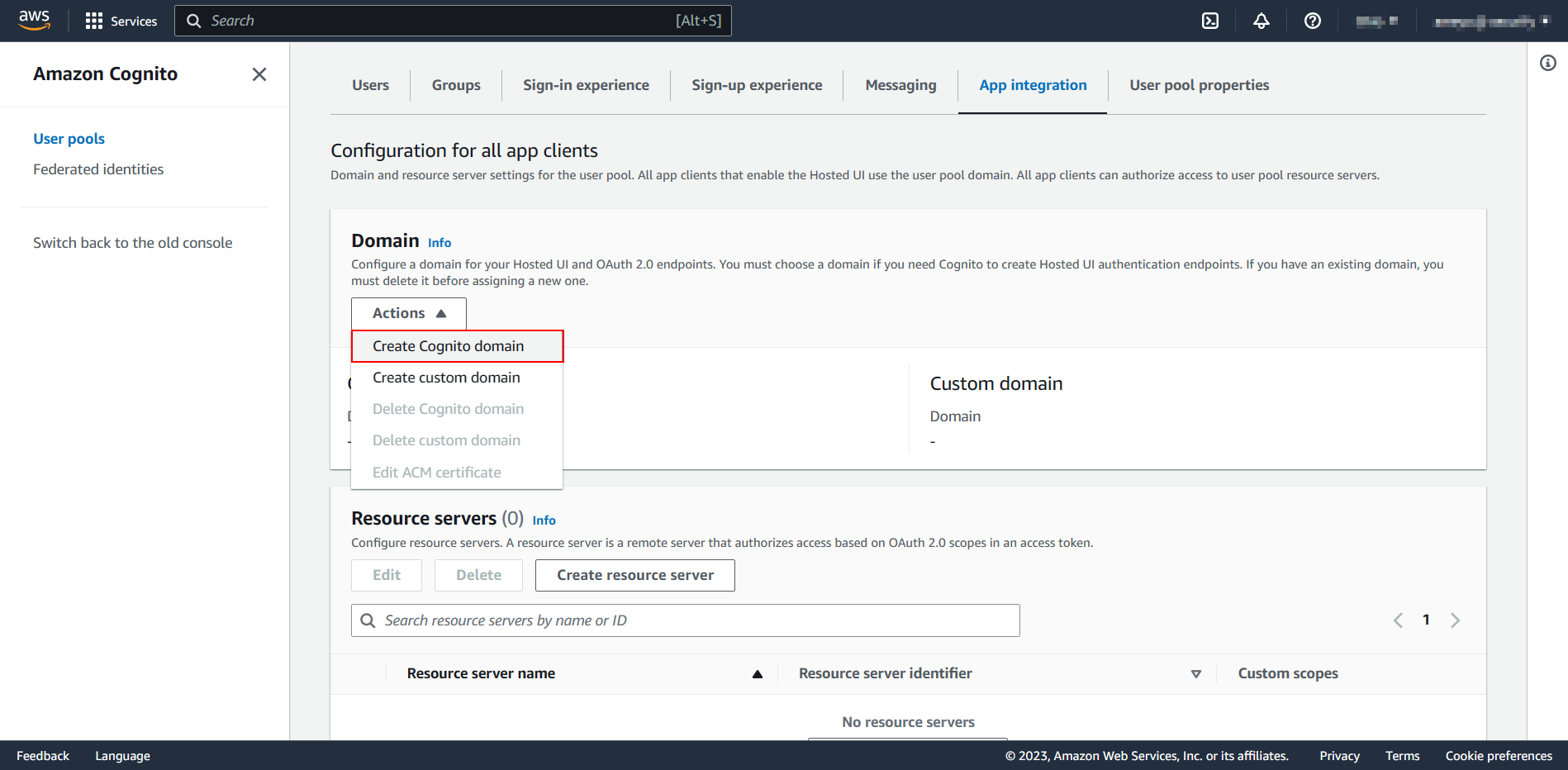Open the Sign-in experience tab
Image resolution: width=1568 pixels, height=770 pixels.
pyautogui.click(x=586, y=85)
